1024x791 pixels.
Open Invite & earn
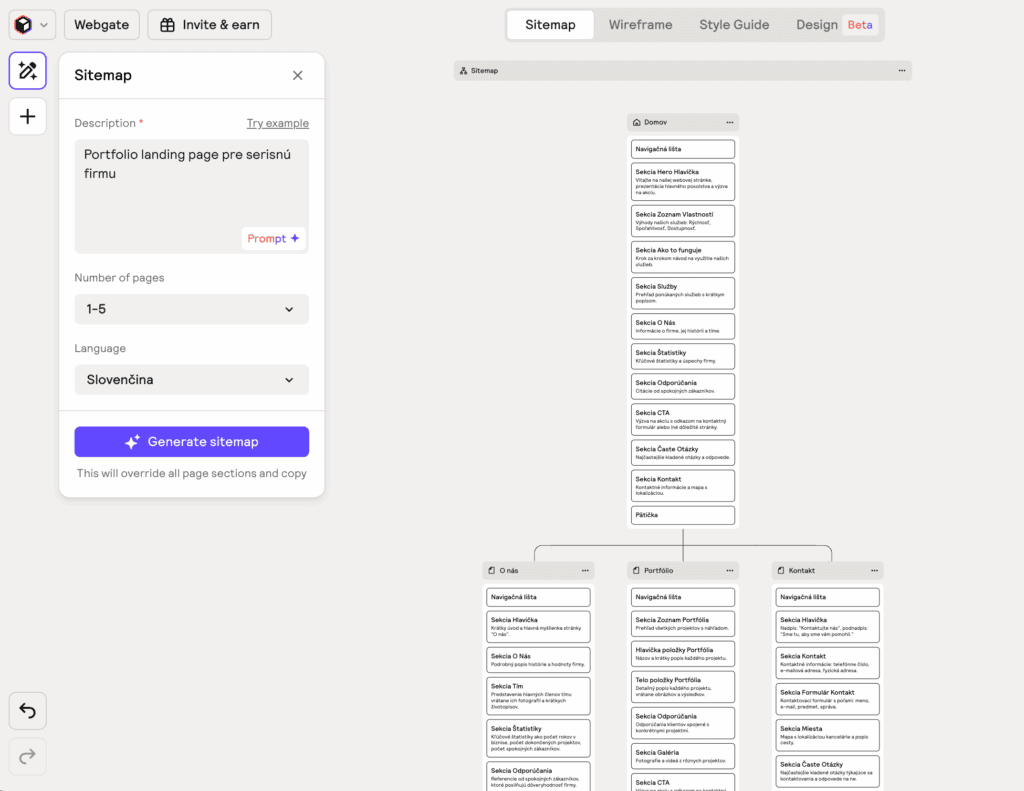click(x=210, y=25)
